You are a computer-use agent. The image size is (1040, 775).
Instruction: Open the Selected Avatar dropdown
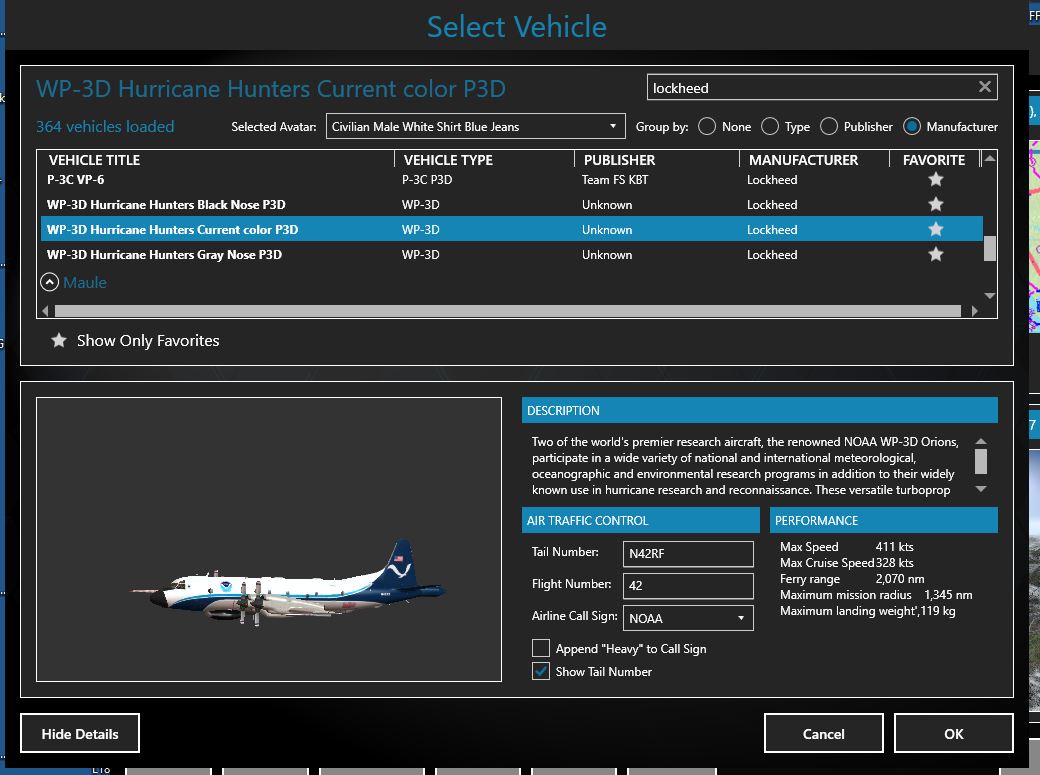476,126
